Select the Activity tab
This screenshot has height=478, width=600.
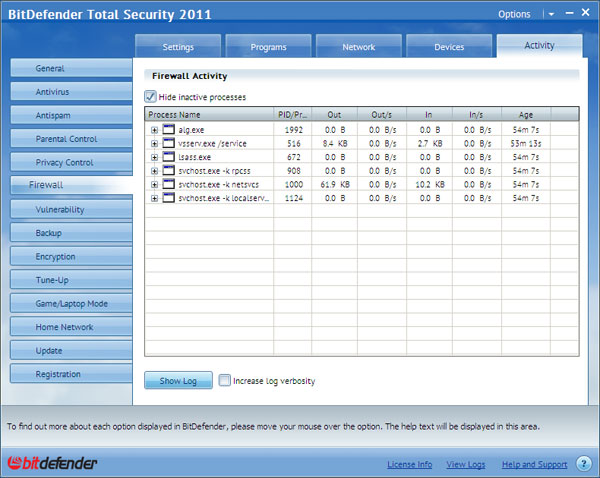pos(540,46)
